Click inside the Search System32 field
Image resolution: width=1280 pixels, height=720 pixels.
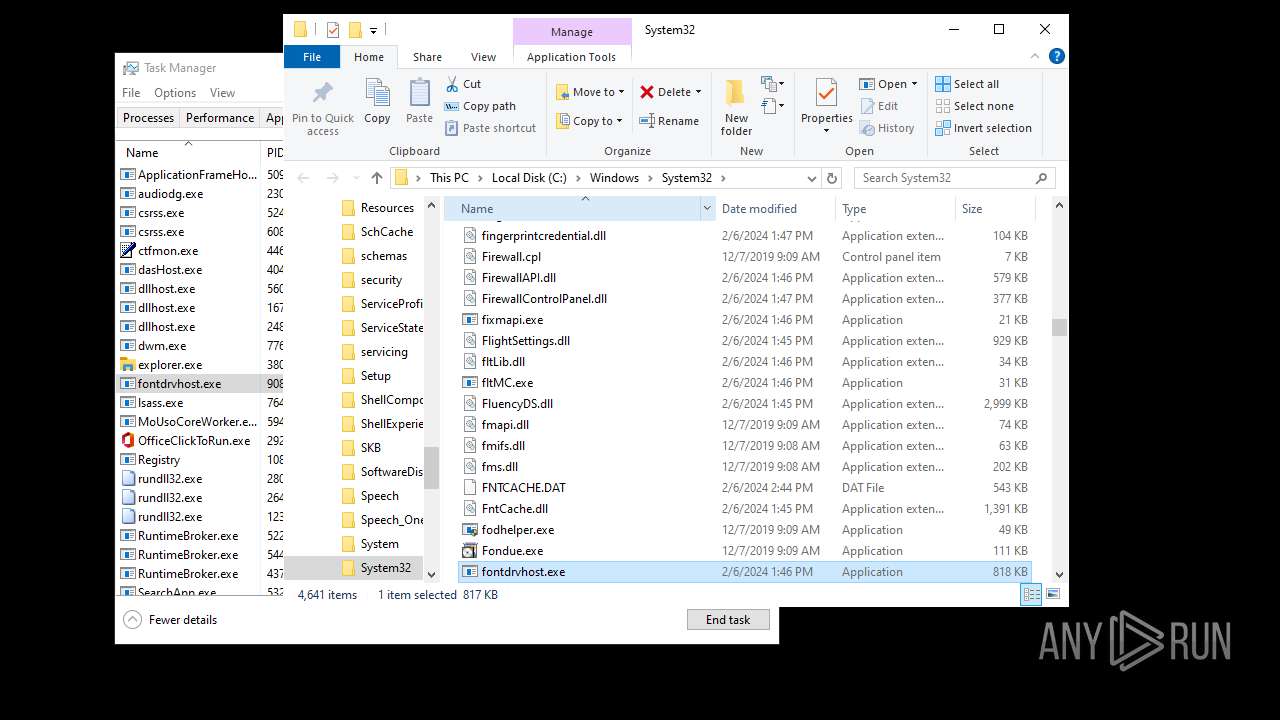point(954,178)
